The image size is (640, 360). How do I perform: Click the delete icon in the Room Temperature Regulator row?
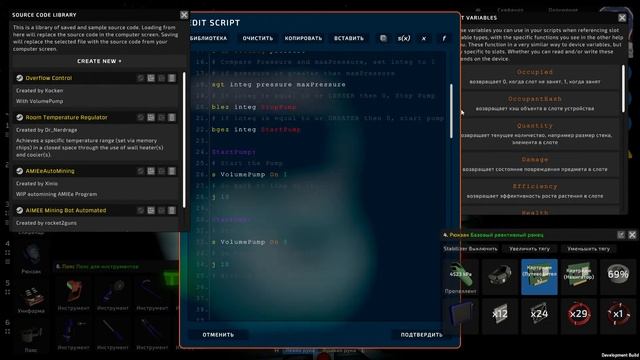172,118
